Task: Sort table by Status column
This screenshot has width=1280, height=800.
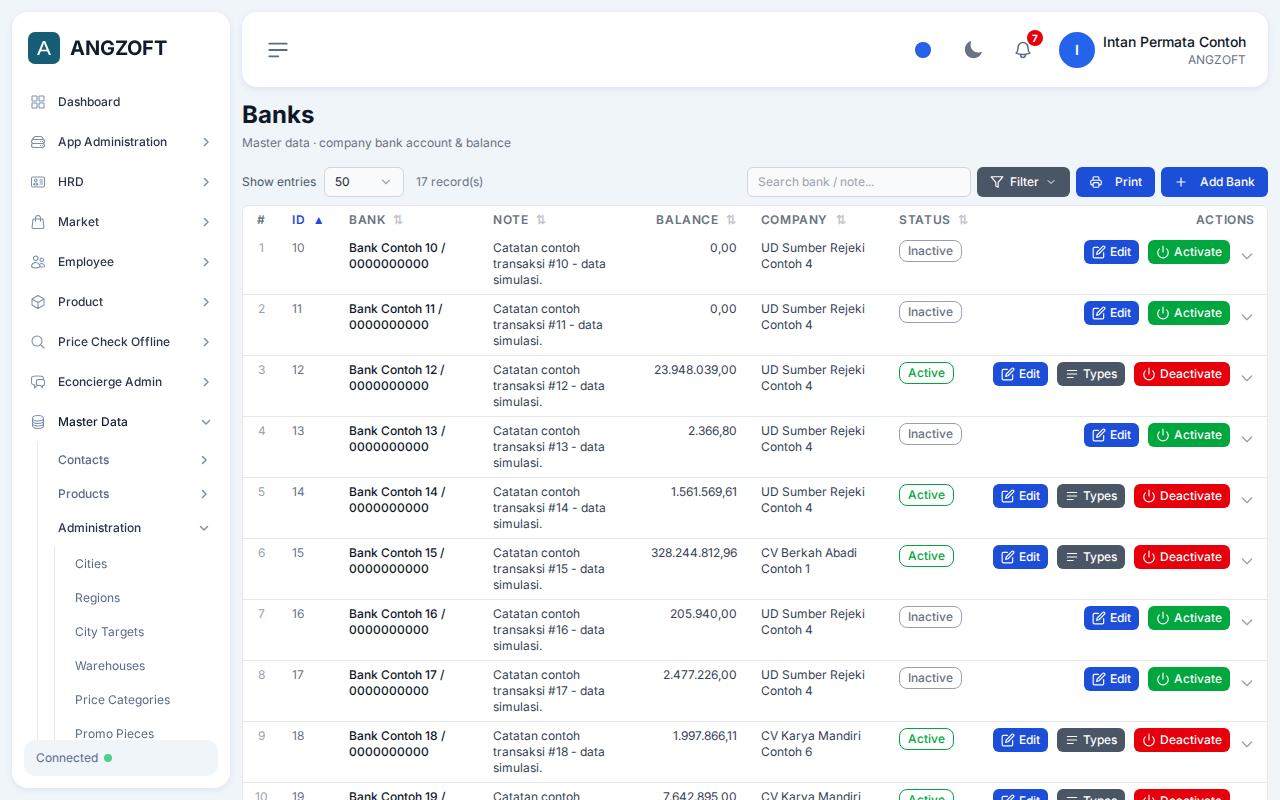Action: pyautogui.click(x=933, y=220)
